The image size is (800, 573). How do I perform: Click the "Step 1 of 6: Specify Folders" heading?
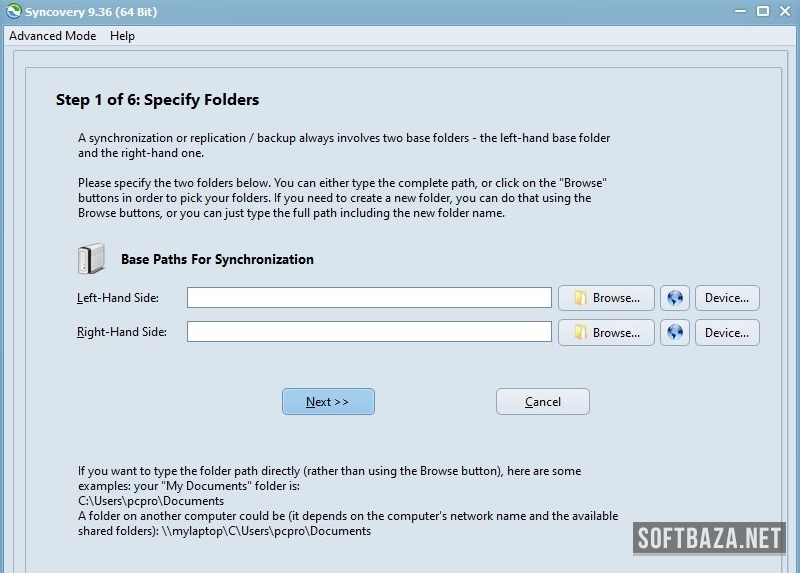click(x=158, y=100)
